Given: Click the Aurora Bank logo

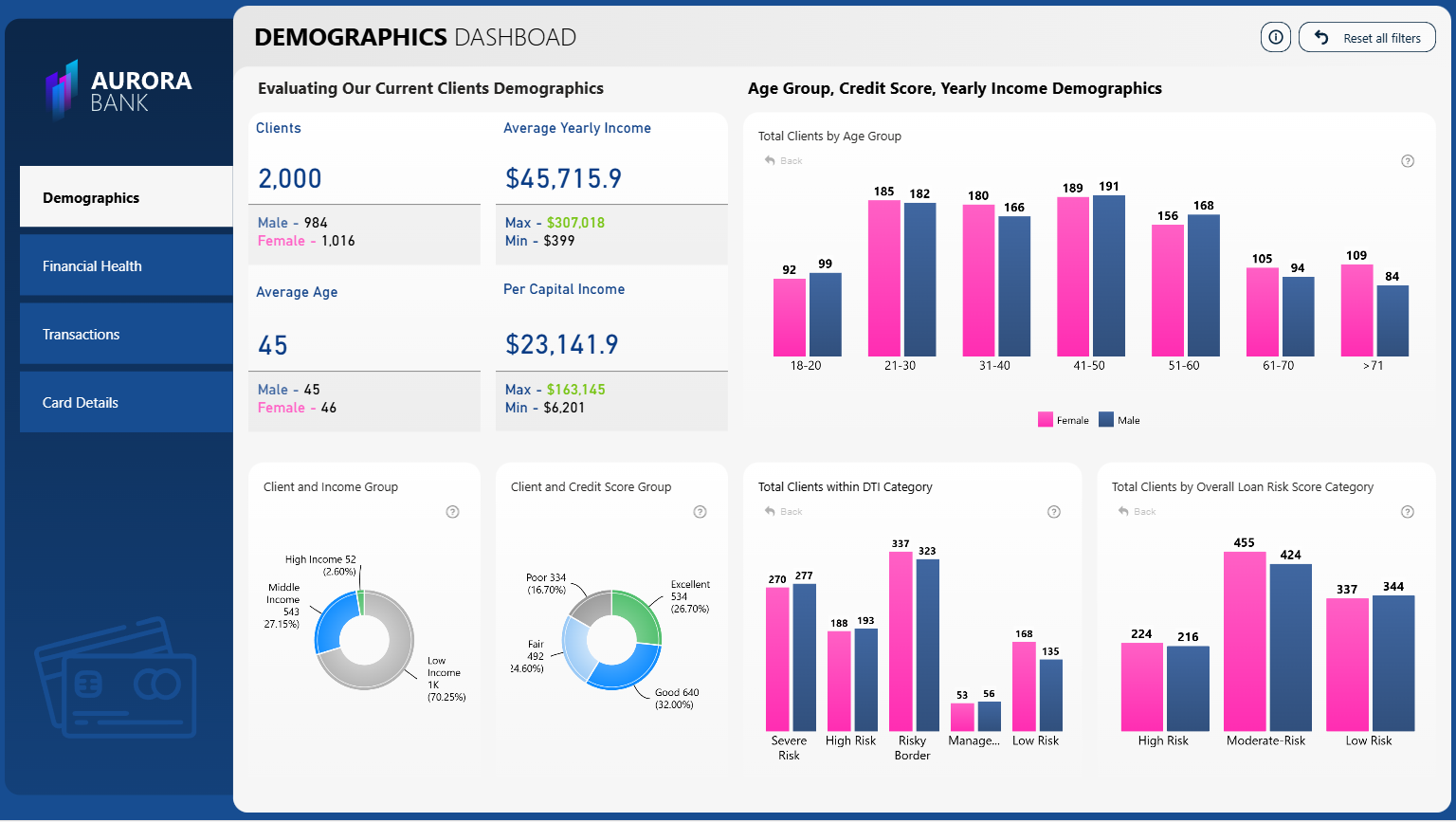Looking at the screenshot, I should 119,91.
